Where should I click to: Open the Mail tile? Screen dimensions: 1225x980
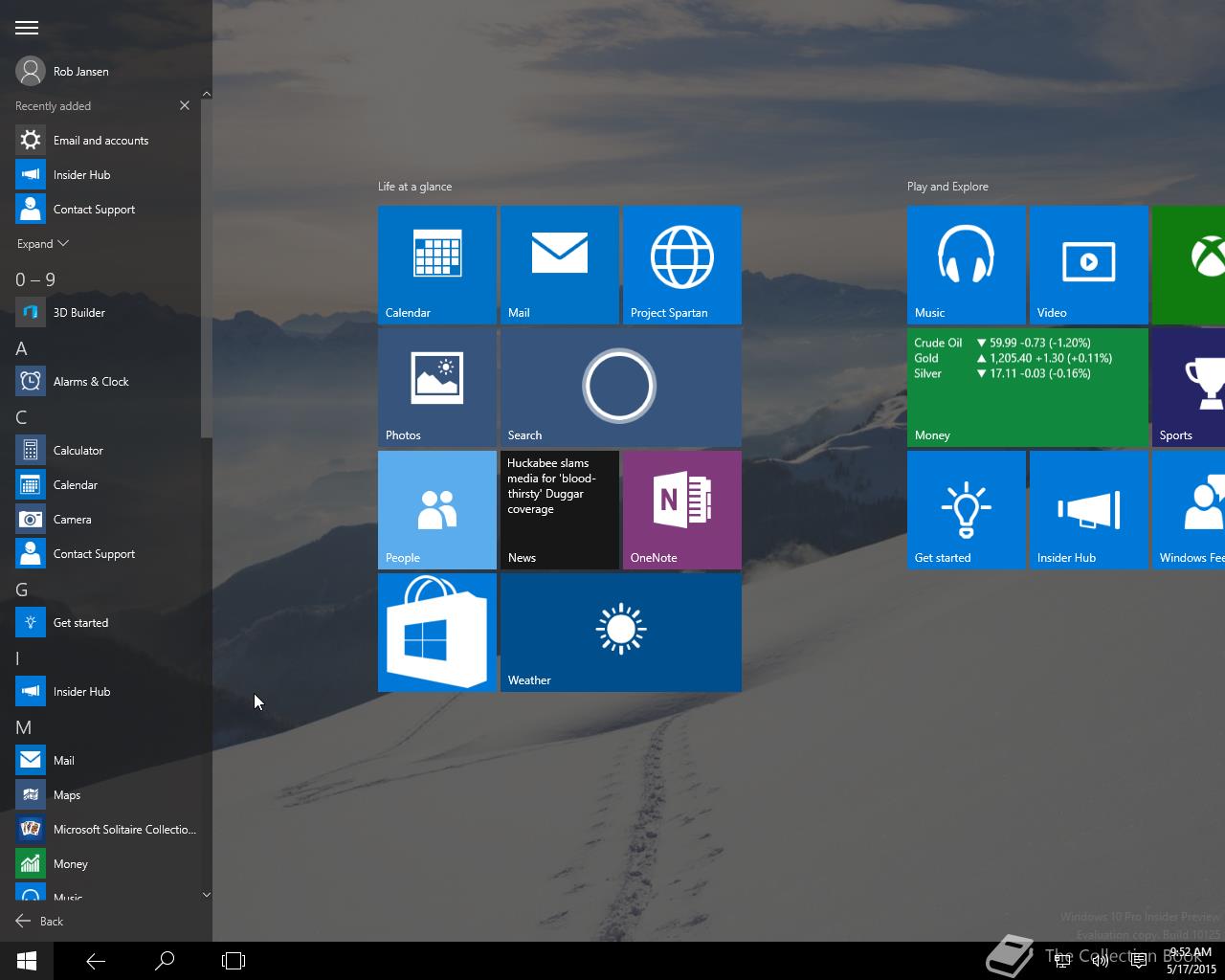pyautogui.click(x=560, y=265)
